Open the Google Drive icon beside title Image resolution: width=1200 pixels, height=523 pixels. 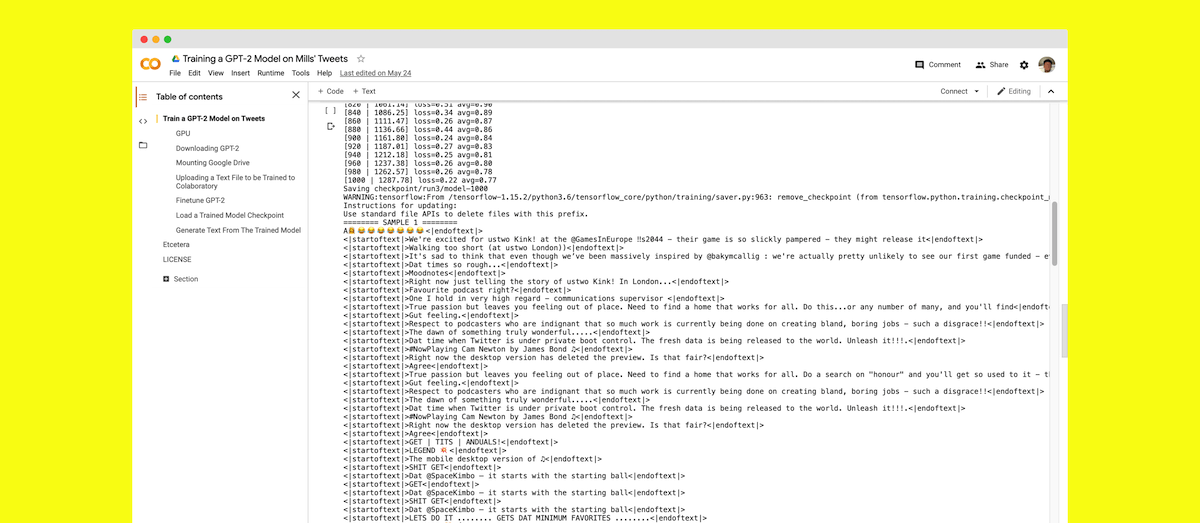[175, 59]
